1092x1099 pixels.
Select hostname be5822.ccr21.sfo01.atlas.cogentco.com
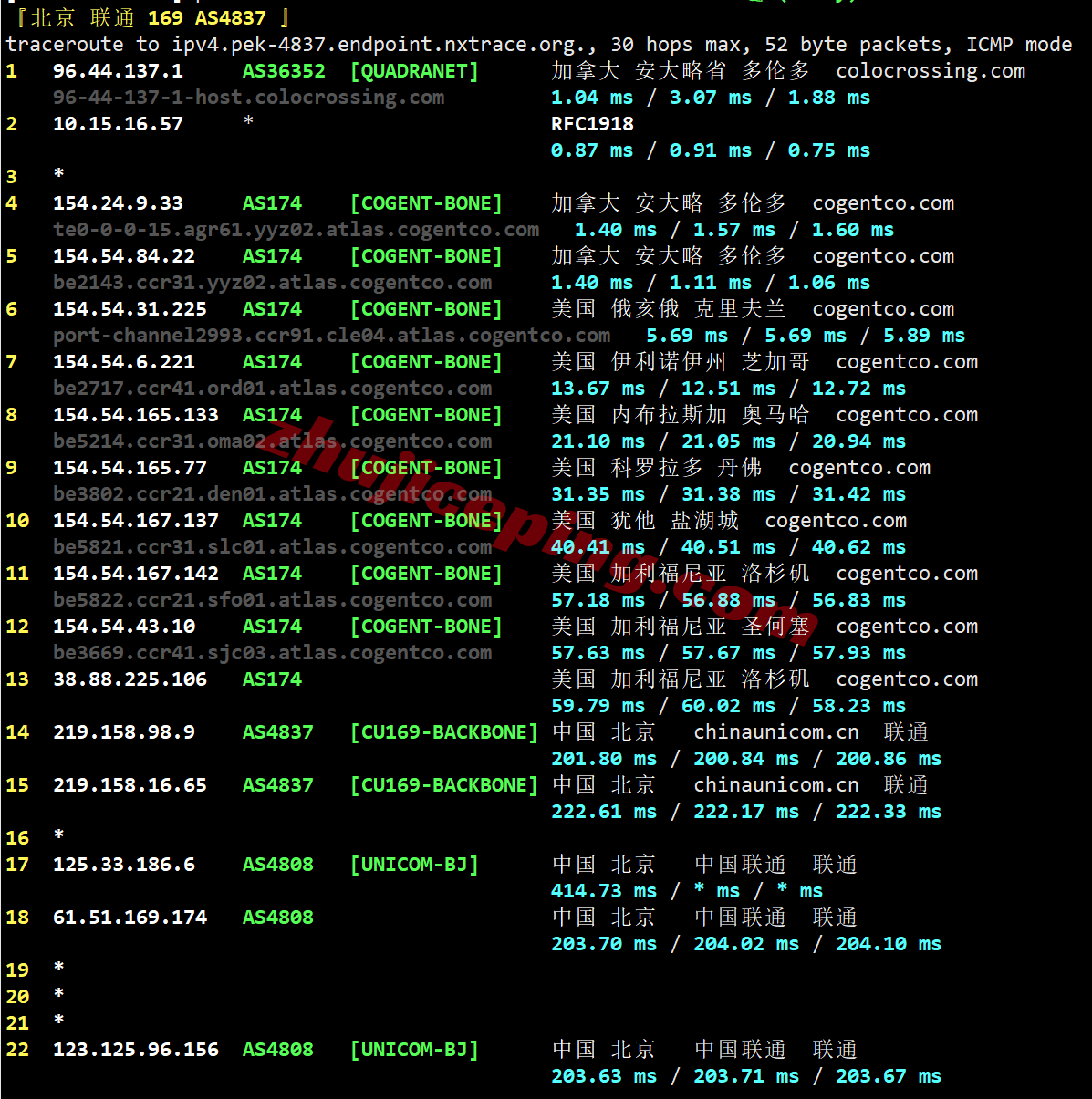[x=273, y=600]
